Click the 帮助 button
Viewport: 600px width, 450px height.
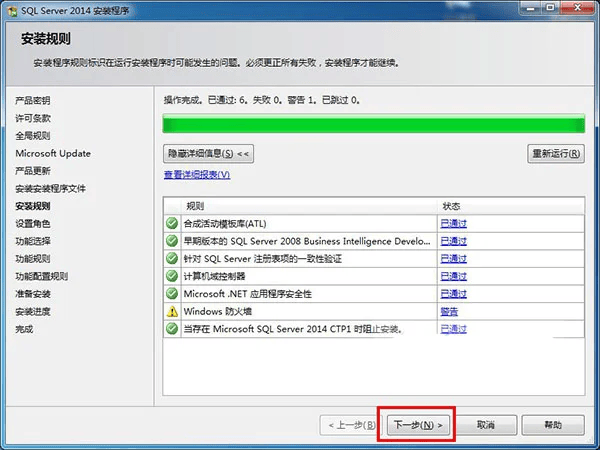point(553,425)
